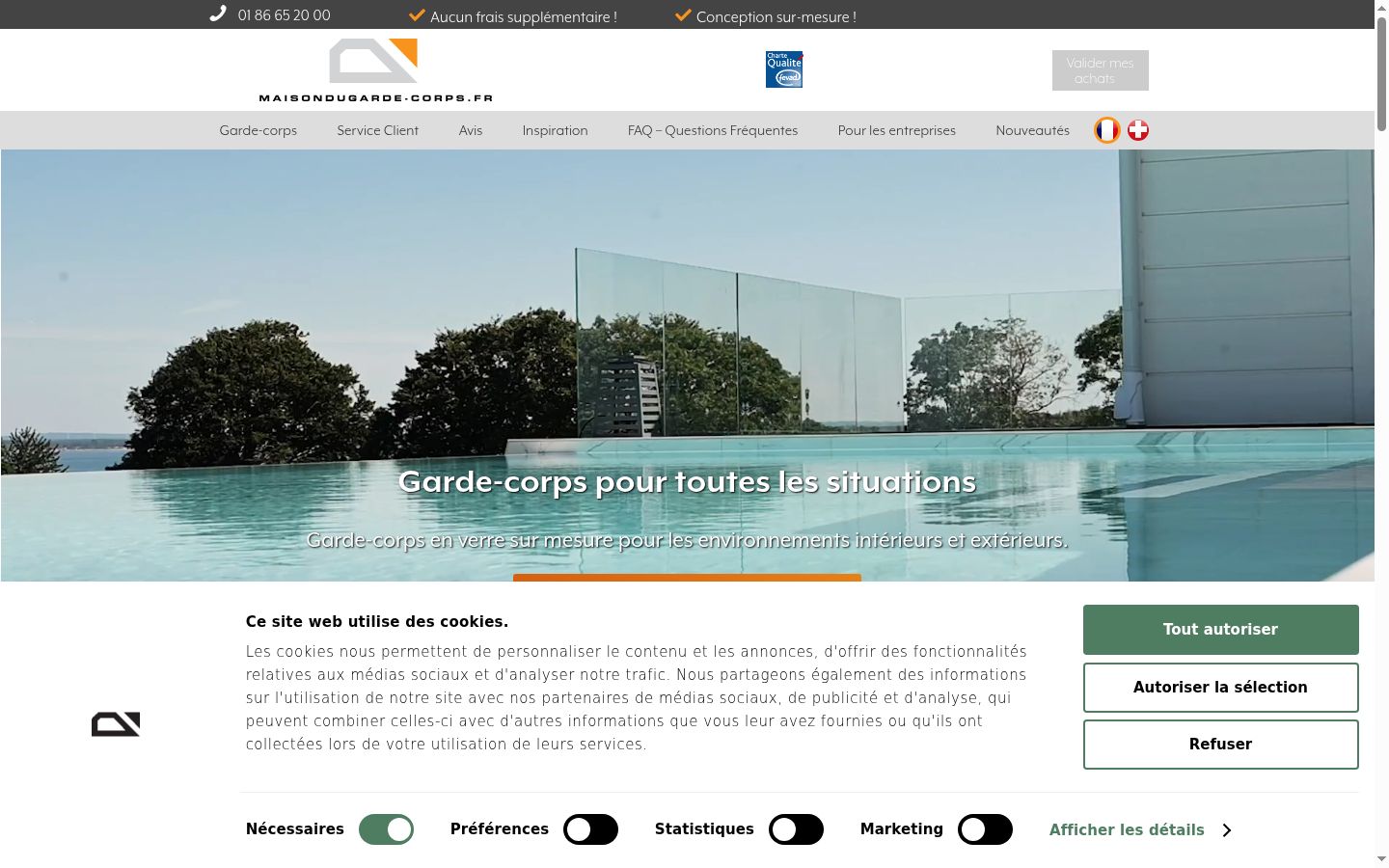Go to the Avis menu item

click(471, 130)
